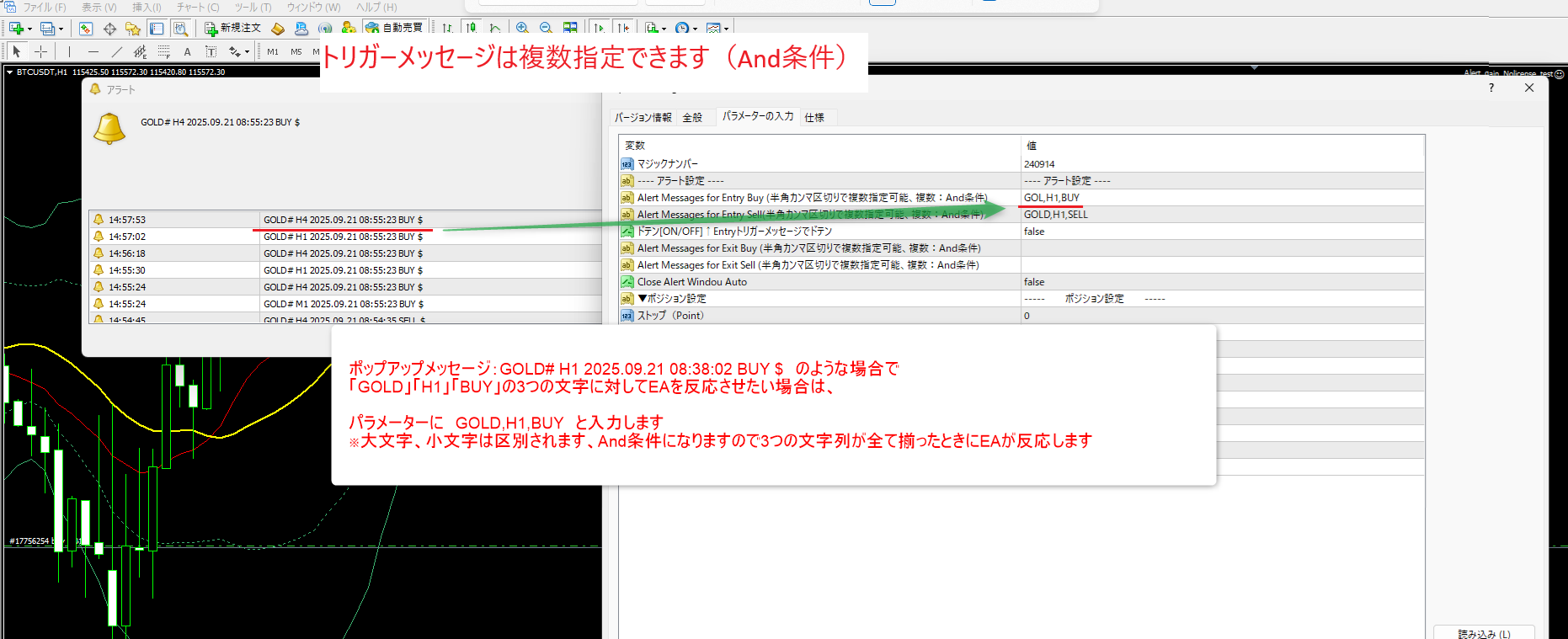This screenshot has height=639, width=1568.
Task: Open the Strategy Tester icon
Action: [180, 29]
